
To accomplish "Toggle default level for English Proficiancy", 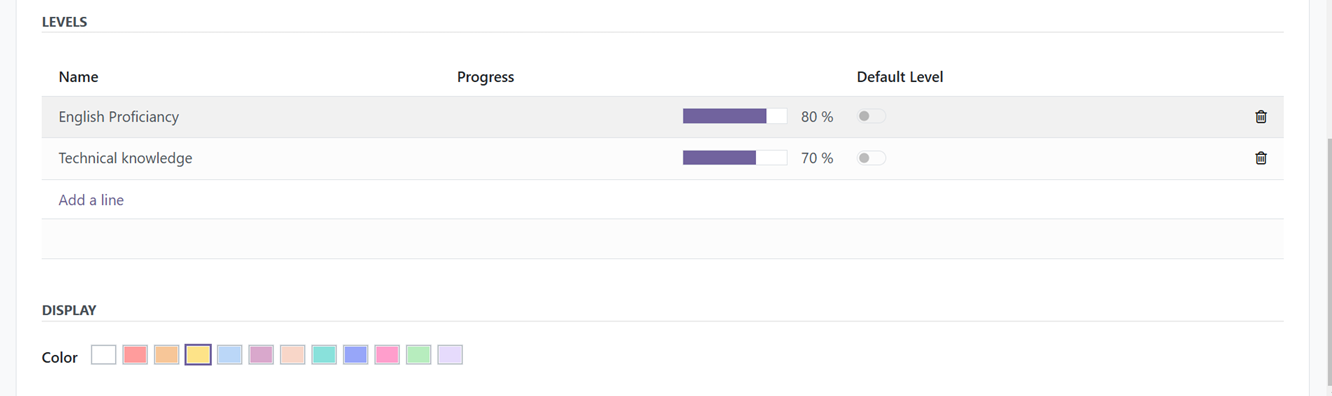I will [871, 117].
